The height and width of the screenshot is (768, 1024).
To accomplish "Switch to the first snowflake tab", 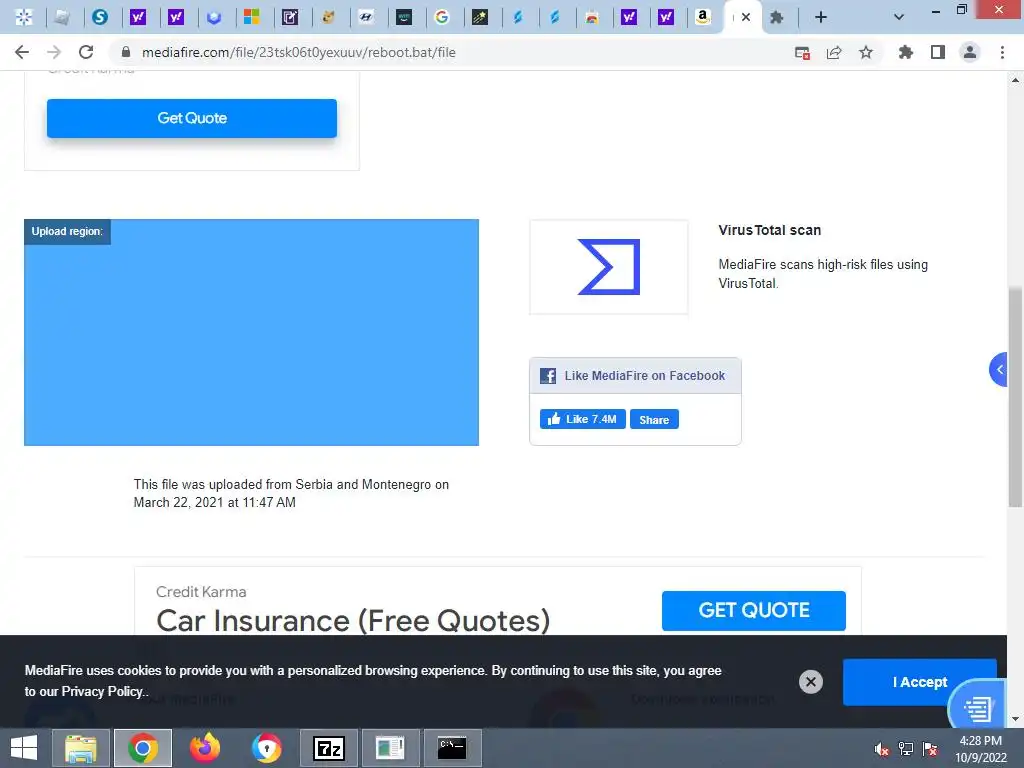I will (24, 17).
